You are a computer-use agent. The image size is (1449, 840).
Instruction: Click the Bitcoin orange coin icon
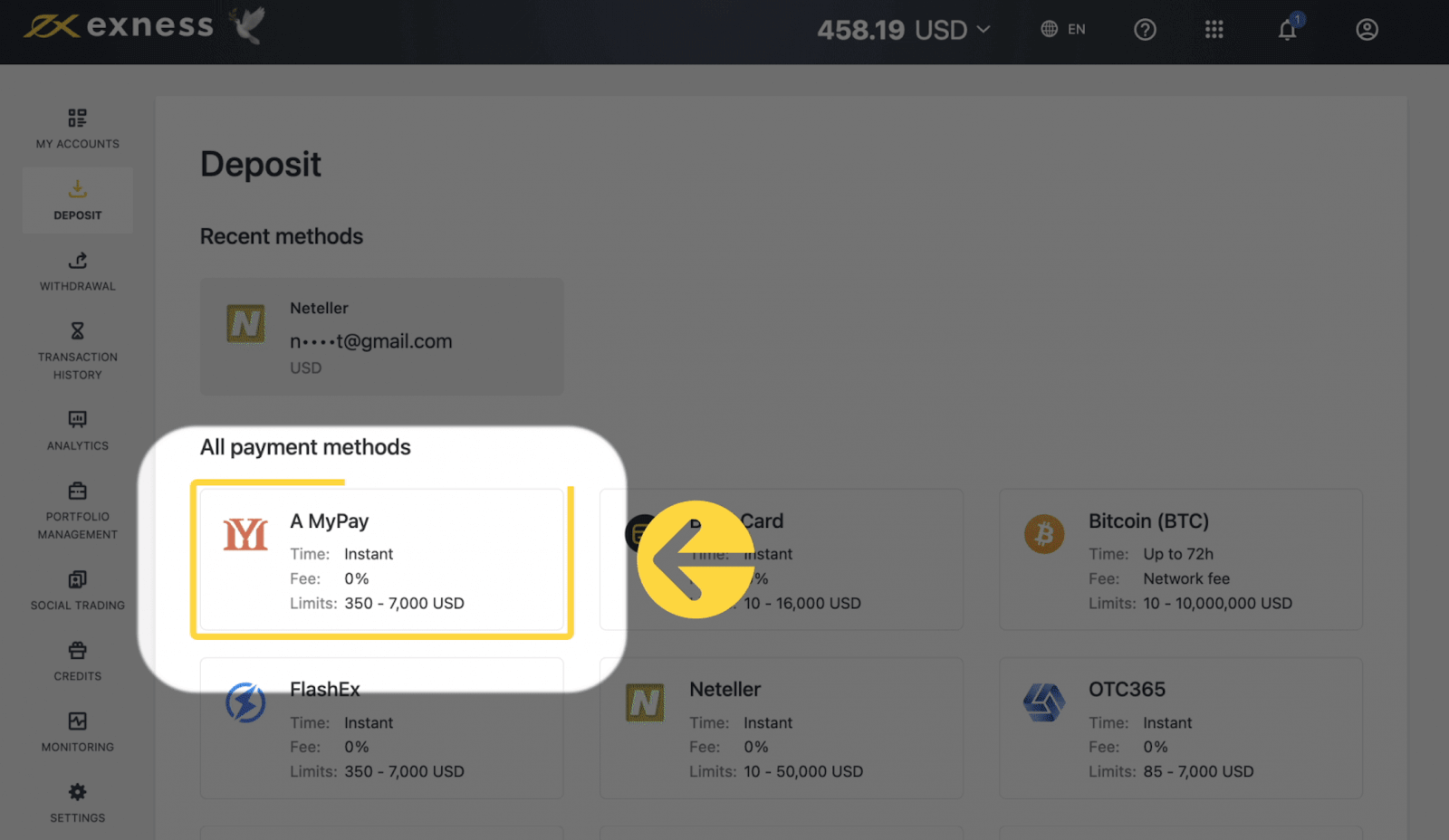[x=1044, y=534]
